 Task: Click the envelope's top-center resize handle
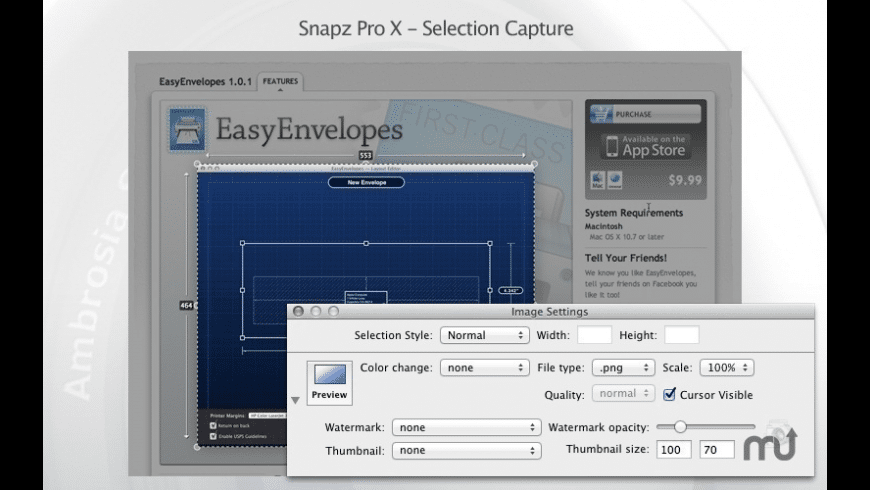coord(366,243)
